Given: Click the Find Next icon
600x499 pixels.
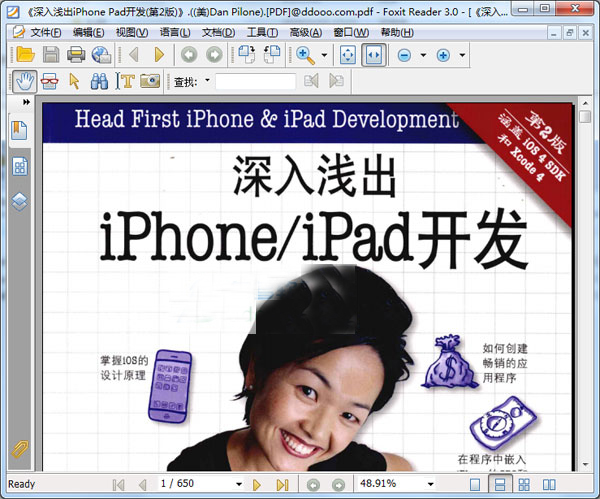Looking at the screenshot, I should (337, 81).
